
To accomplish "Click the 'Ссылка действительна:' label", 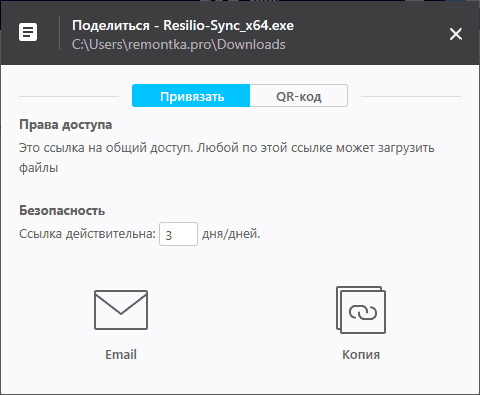I will click(87, 234).
